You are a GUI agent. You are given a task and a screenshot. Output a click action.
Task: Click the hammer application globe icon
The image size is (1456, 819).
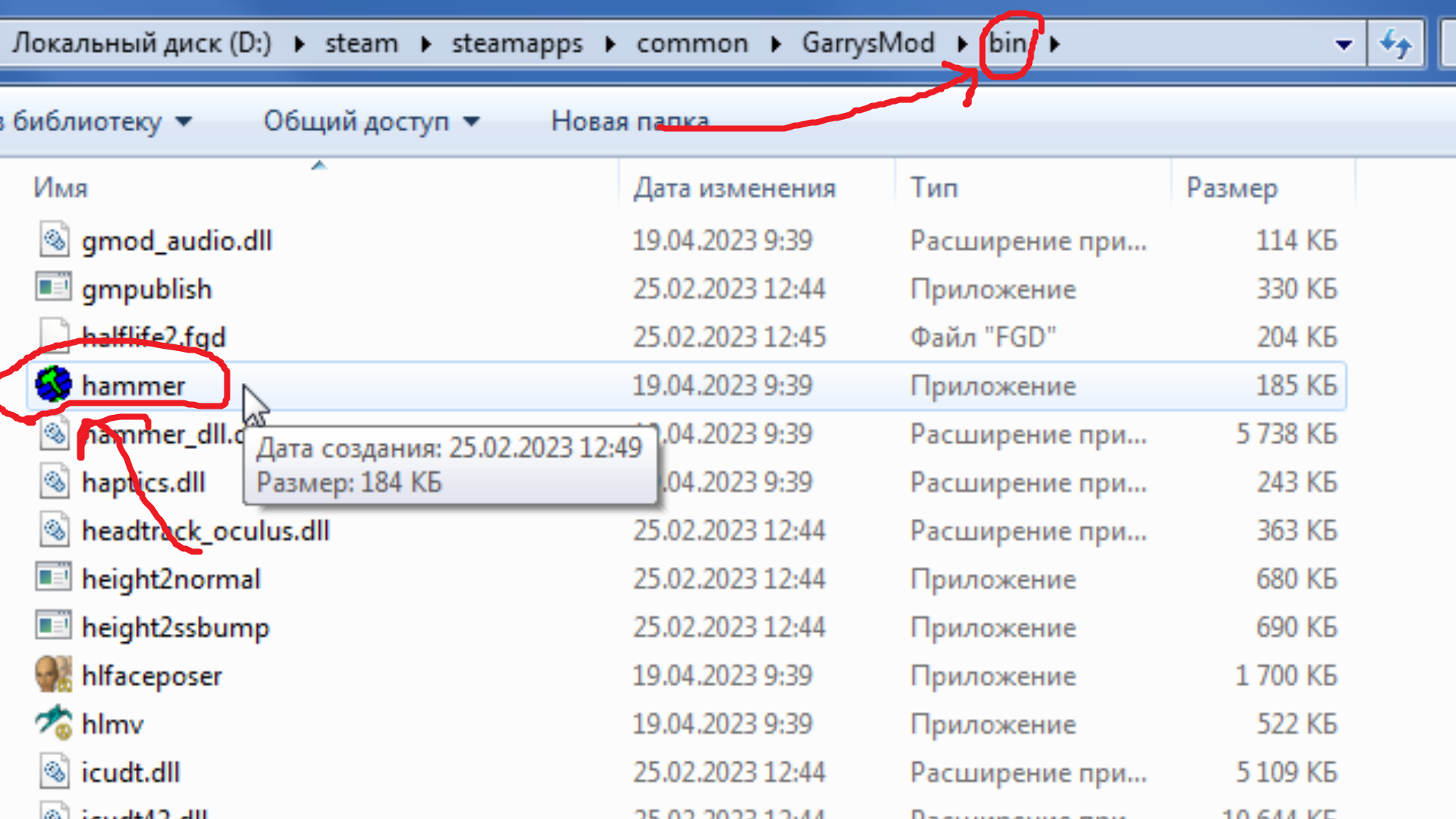pyautogui.click(x=53, y=384)
